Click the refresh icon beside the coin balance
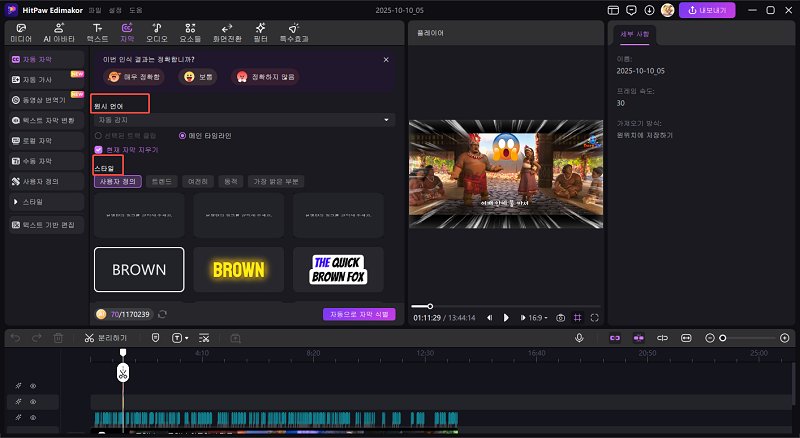The height and width of the screenshot is (438, 800). 162,314
